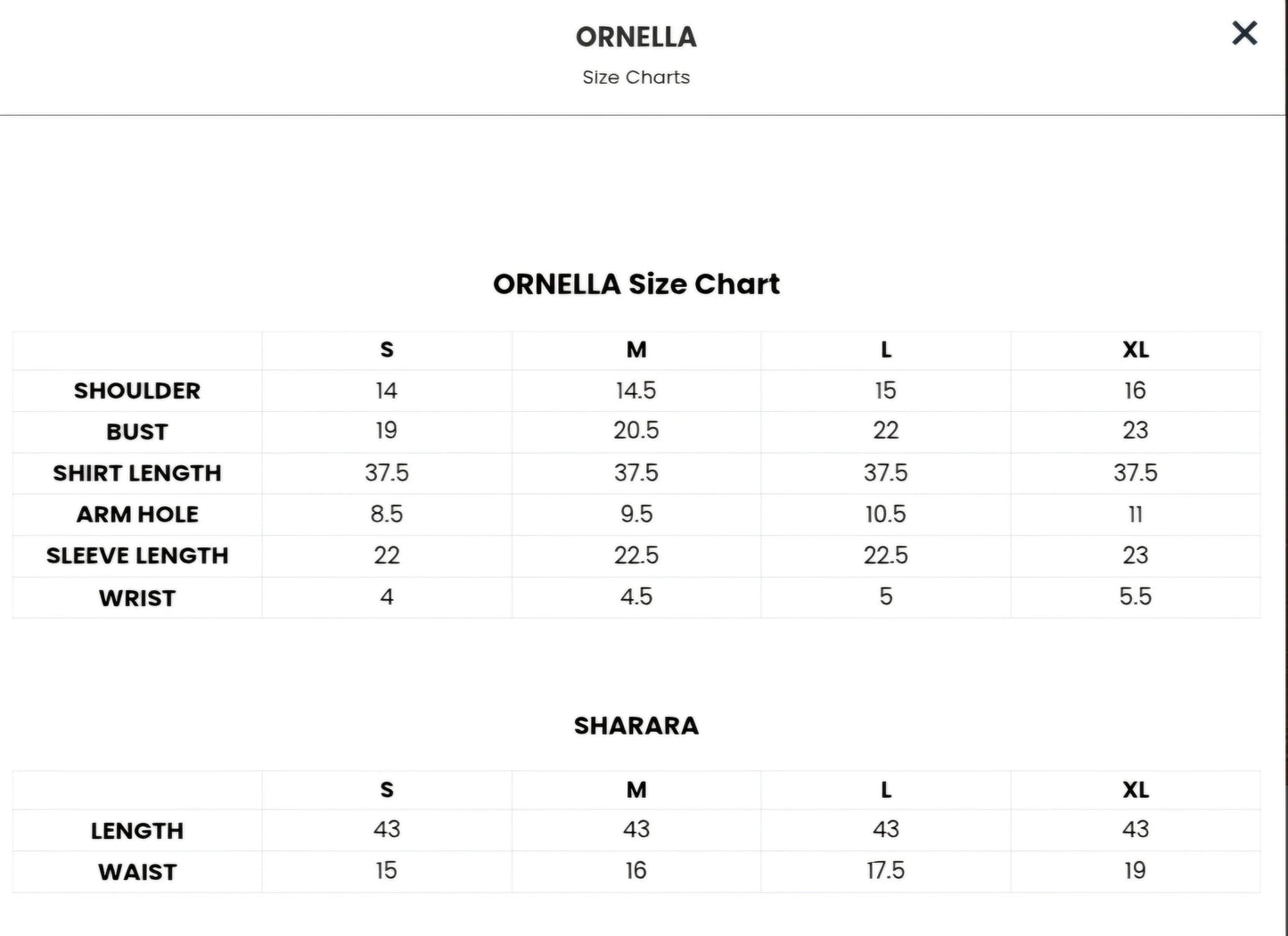Click the arm hole value 10.5

click(885, 514)
